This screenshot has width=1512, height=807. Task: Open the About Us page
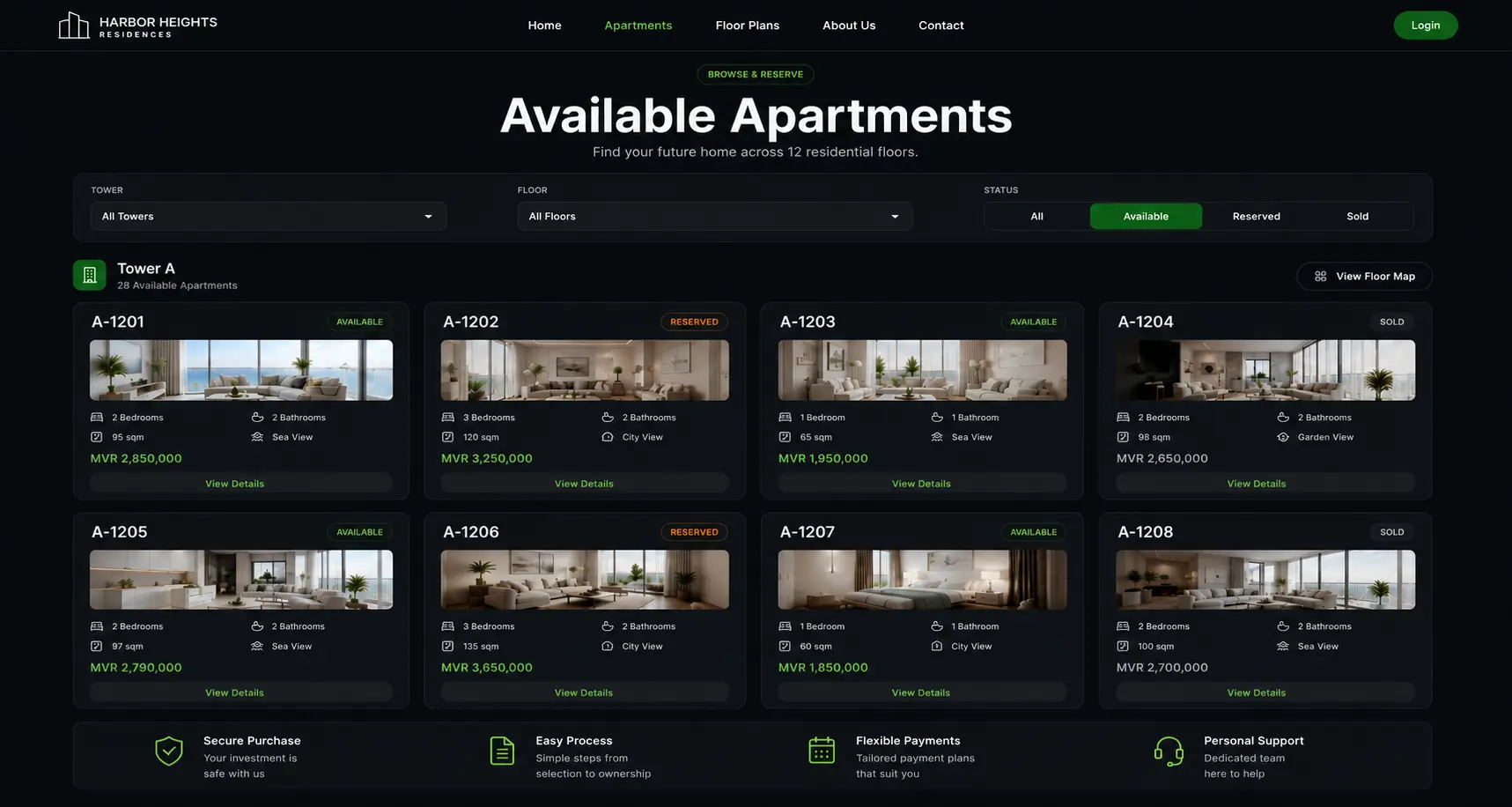click(x=849, y=26)
